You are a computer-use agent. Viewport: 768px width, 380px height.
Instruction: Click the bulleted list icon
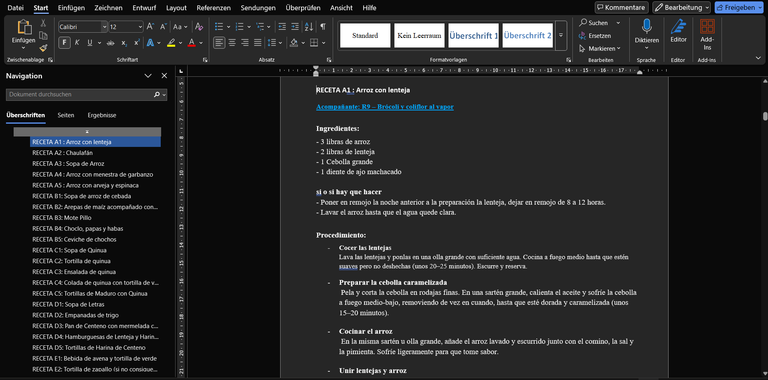(x=219, y=26)
